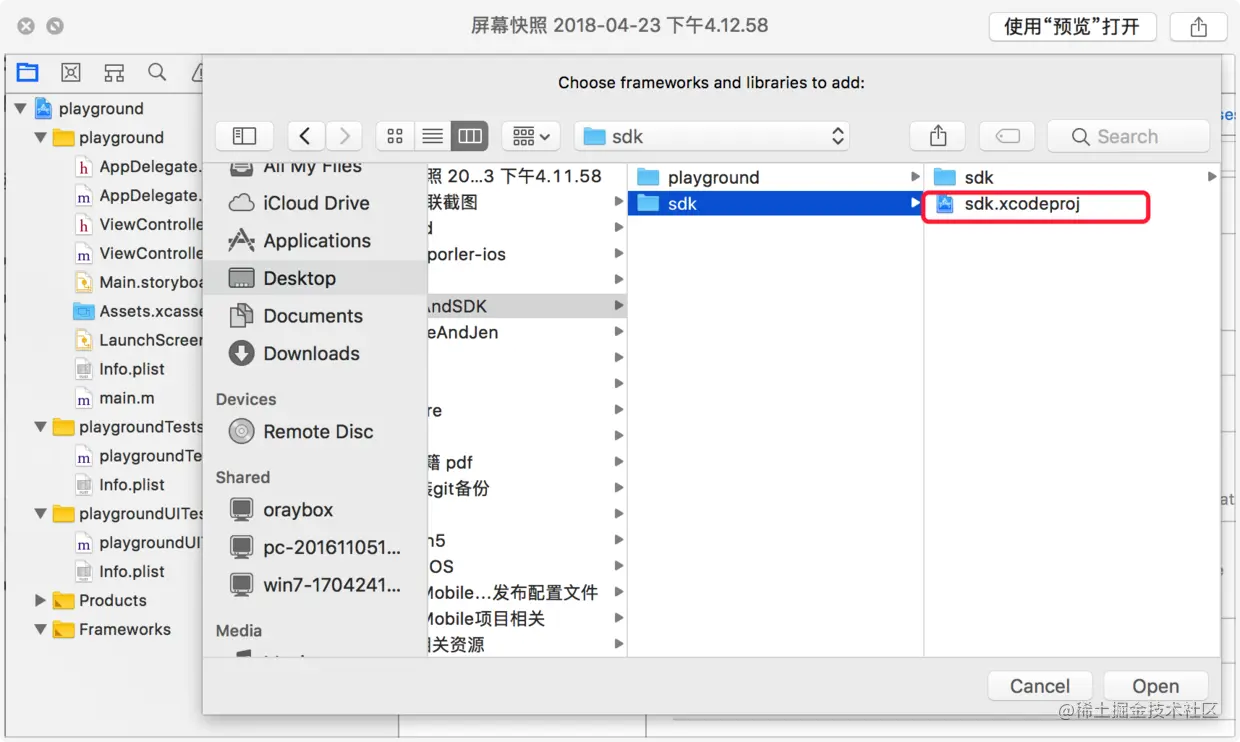Open the find navigator magnifier icon

click(x=157, y=72)
